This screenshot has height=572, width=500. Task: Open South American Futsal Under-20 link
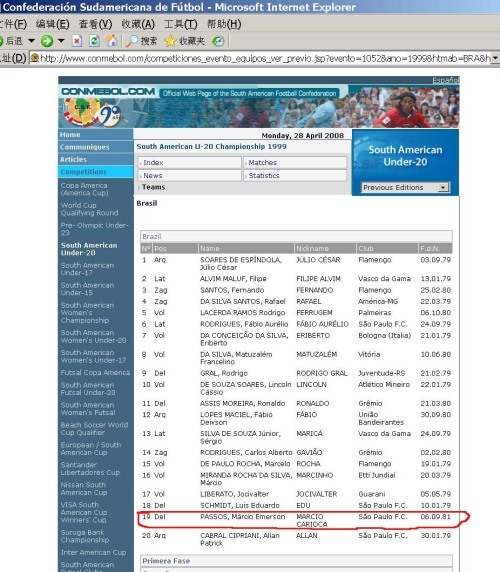coord(88,389)
